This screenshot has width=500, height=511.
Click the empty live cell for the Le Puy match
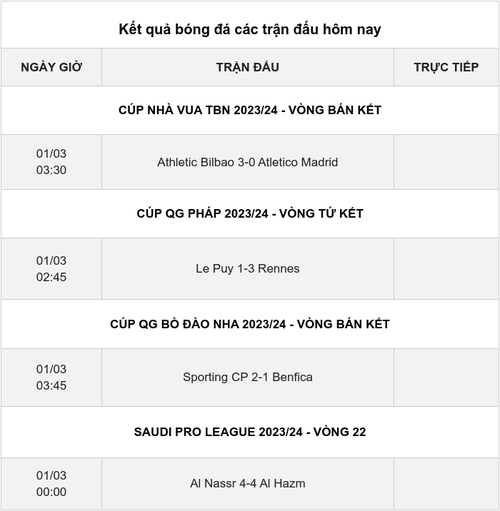(446, 269)
